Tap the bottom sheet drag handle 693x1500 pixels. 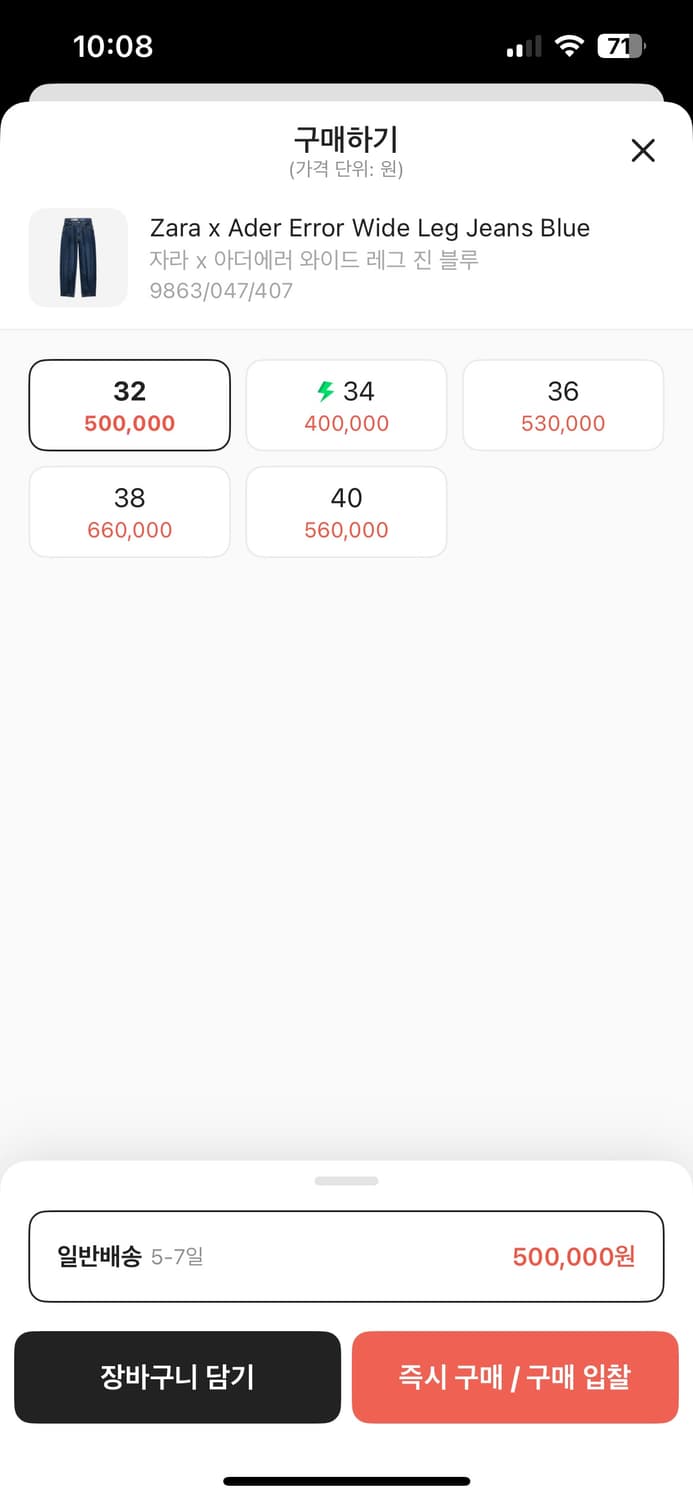[346, 1181]
